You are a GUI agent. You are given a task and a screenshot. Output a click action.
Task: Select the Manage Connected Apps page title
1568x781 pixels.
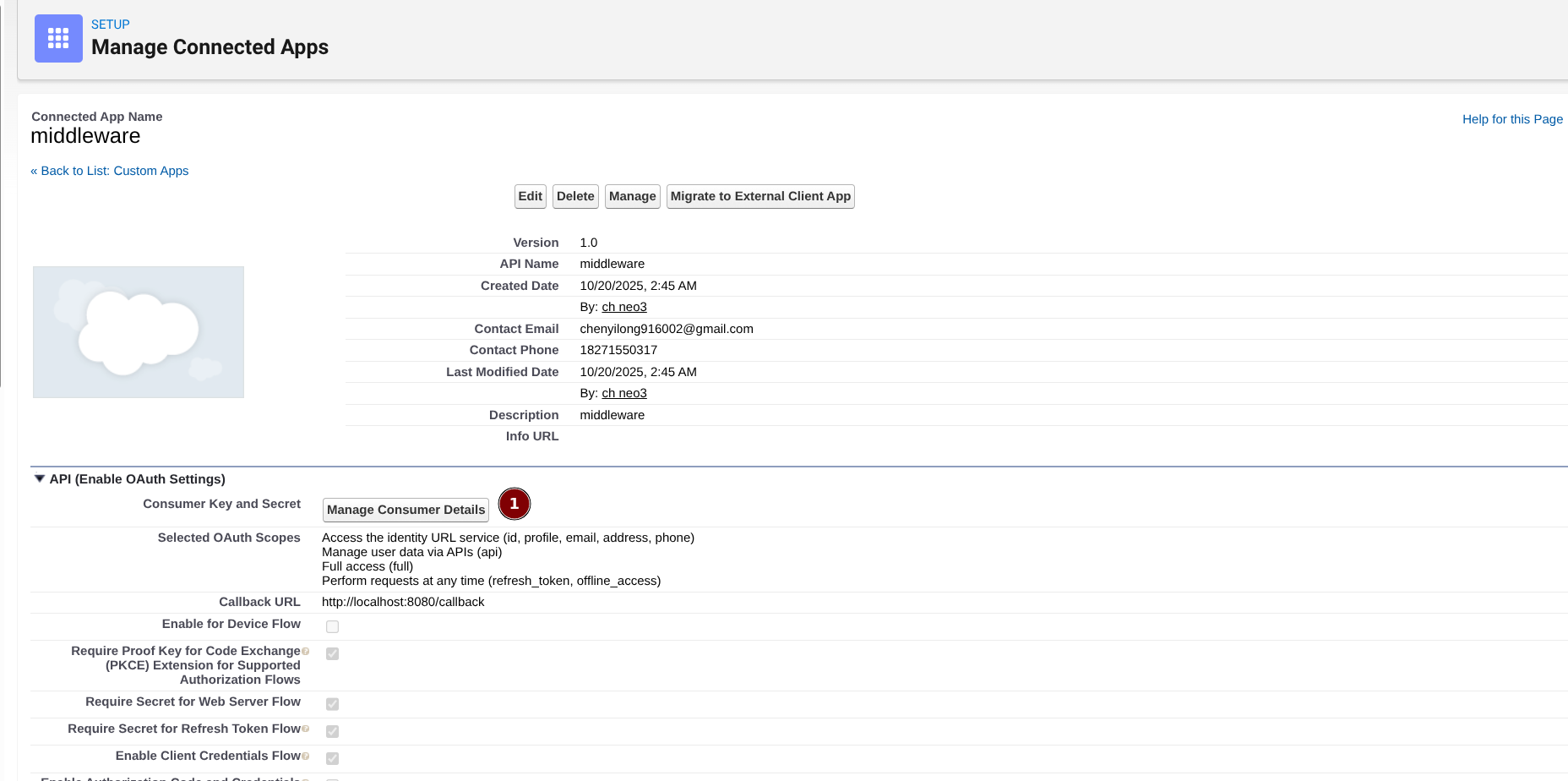tap(210, 47)
